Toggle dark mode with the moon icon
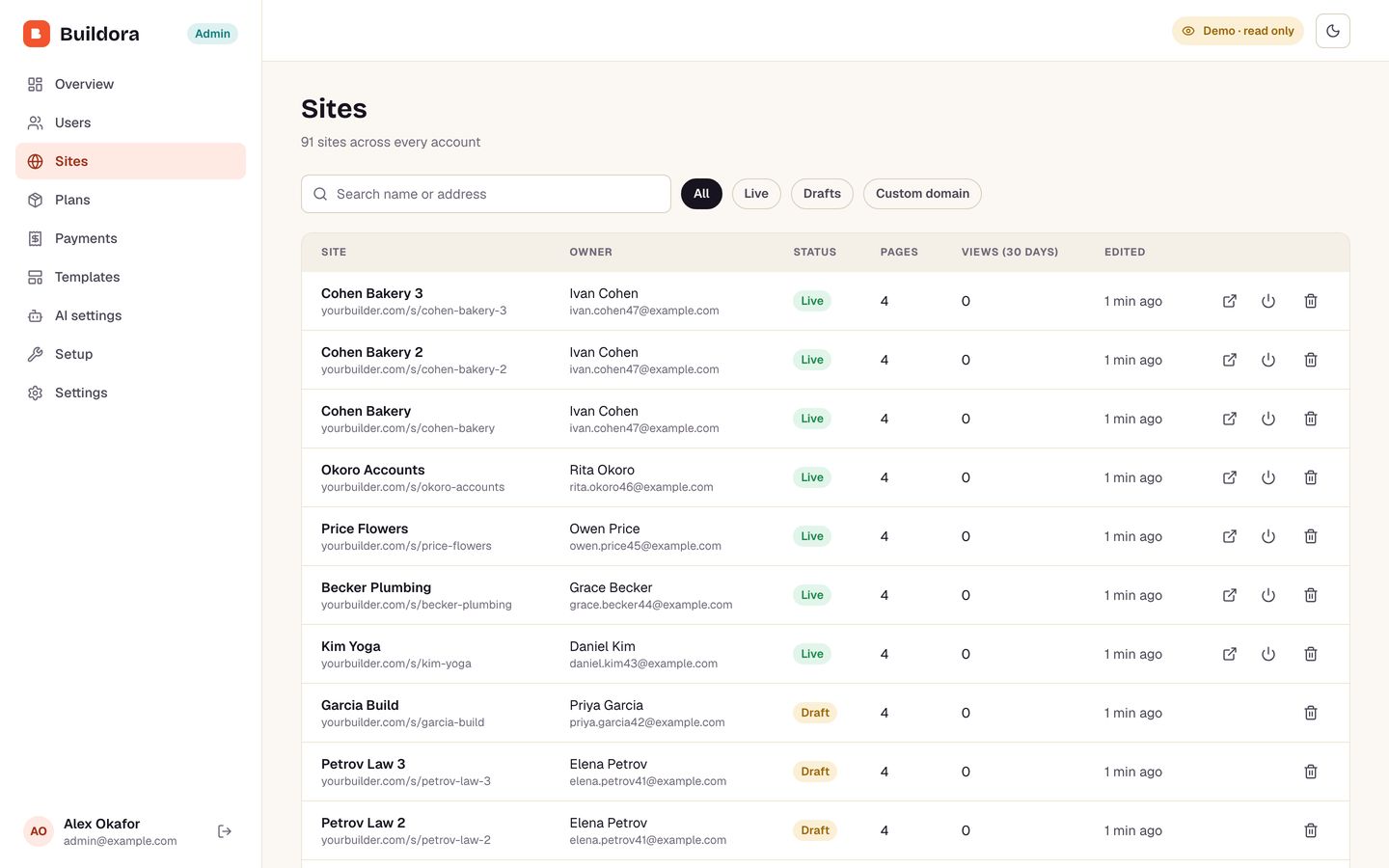This screenshot has width=1389, height=868. tap(1333, 31)
